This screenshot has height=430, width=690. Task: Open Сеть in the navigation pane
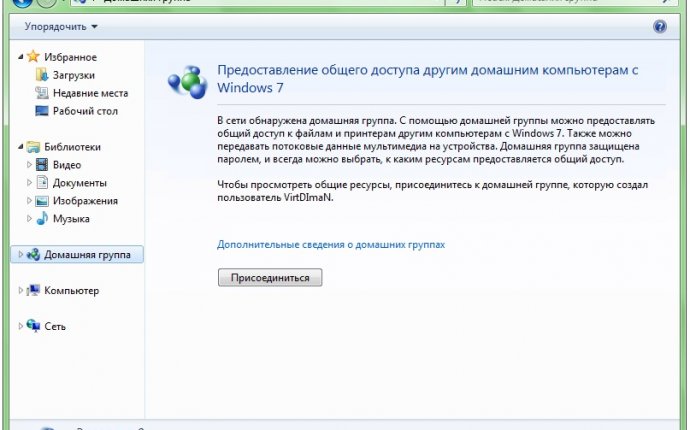[55, 327]
